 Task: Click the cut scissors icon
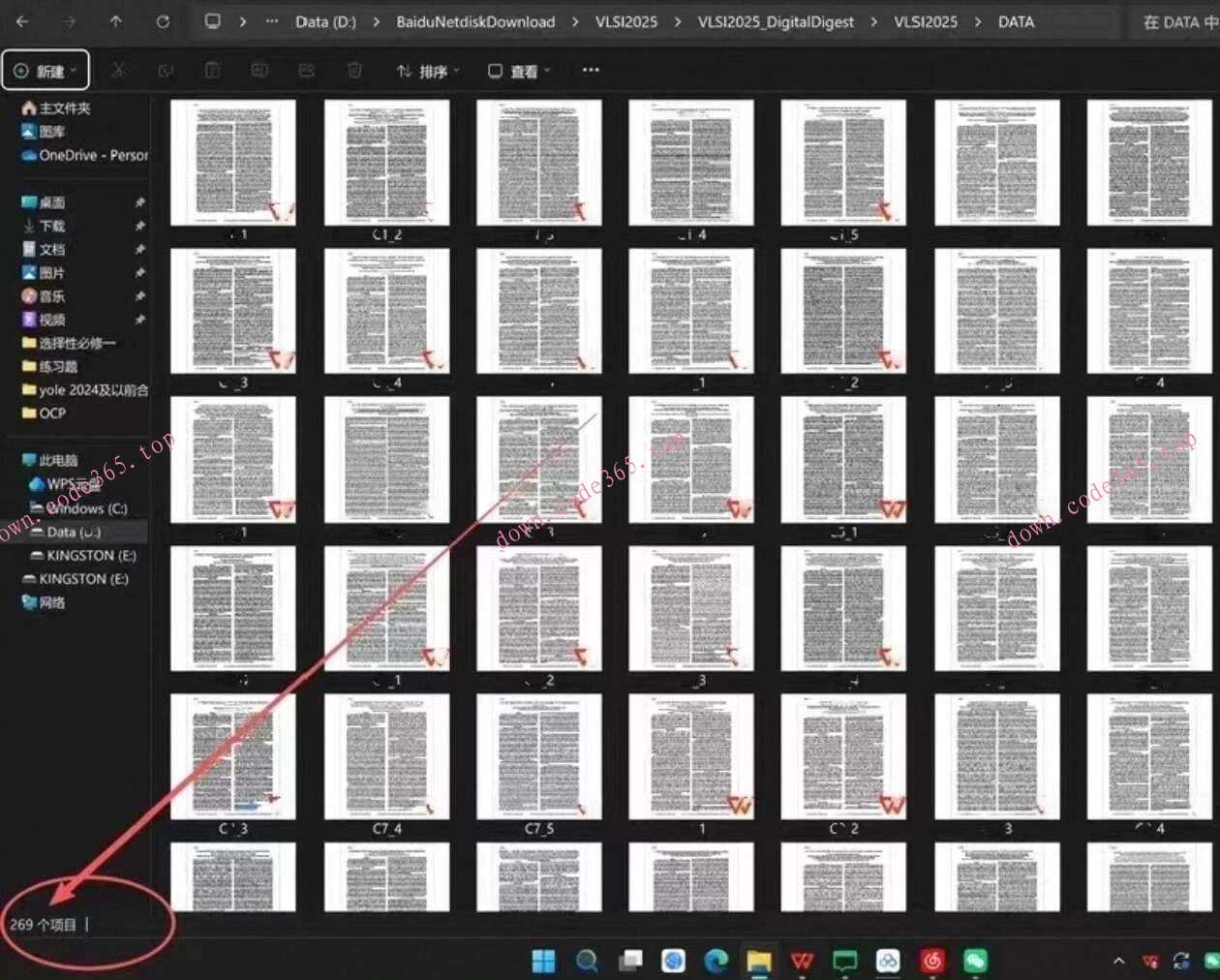[118, 70]
